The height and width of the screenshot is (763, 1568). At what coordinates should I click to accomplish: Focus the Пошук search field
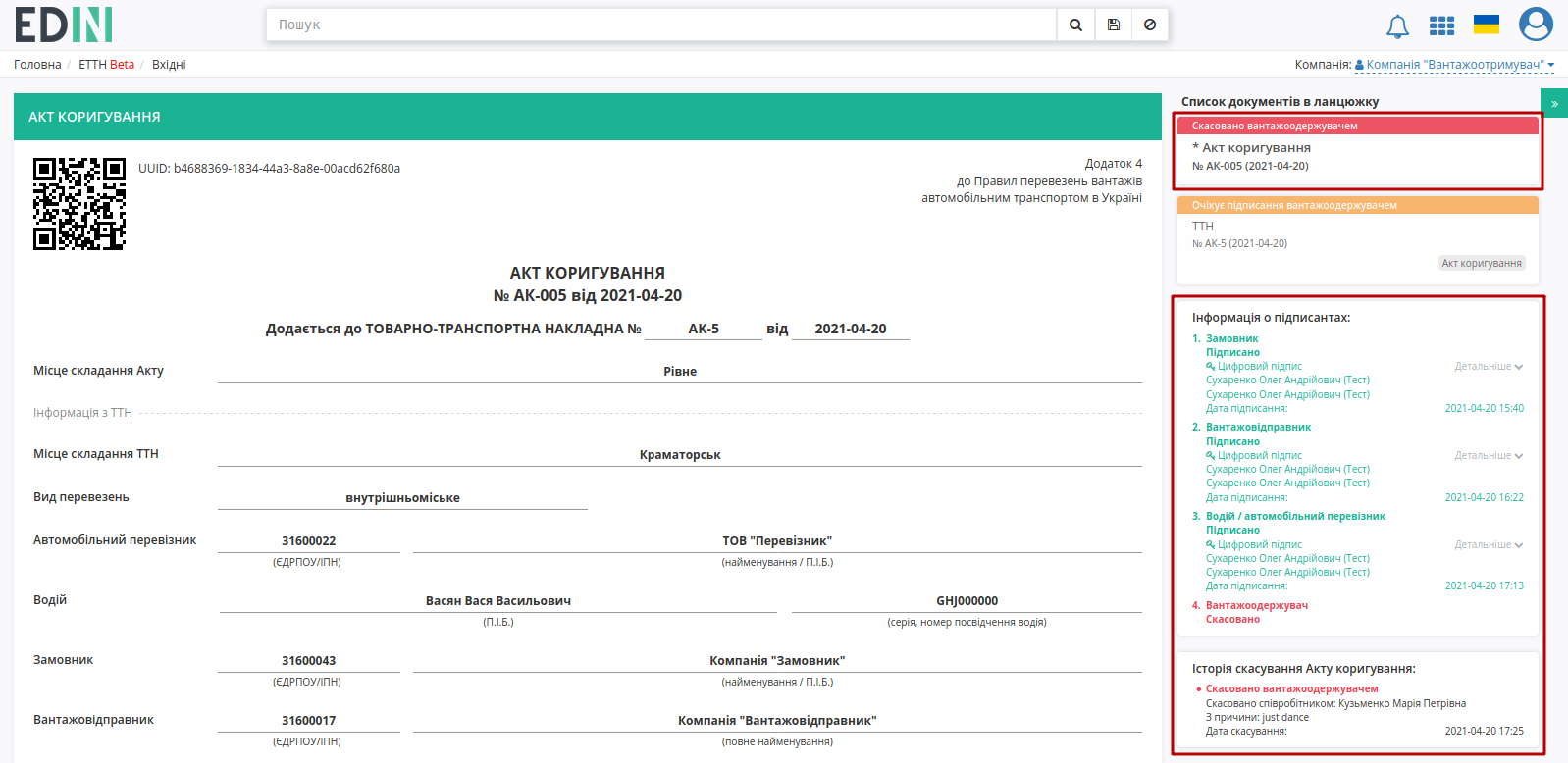coord(661,25)
